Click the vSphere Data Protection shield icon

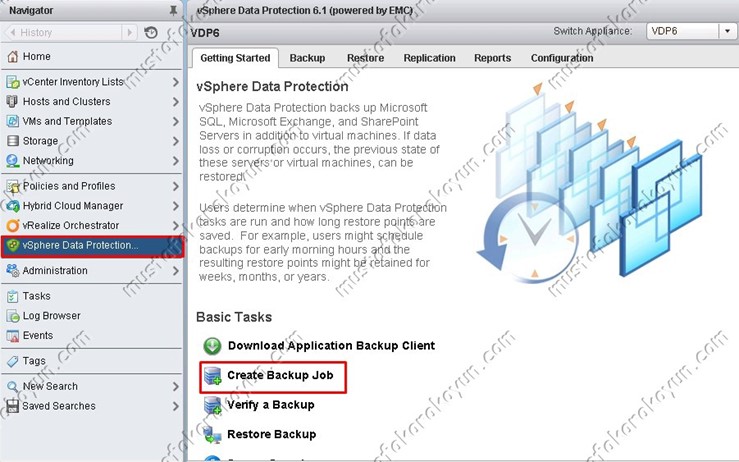[13, 245]
